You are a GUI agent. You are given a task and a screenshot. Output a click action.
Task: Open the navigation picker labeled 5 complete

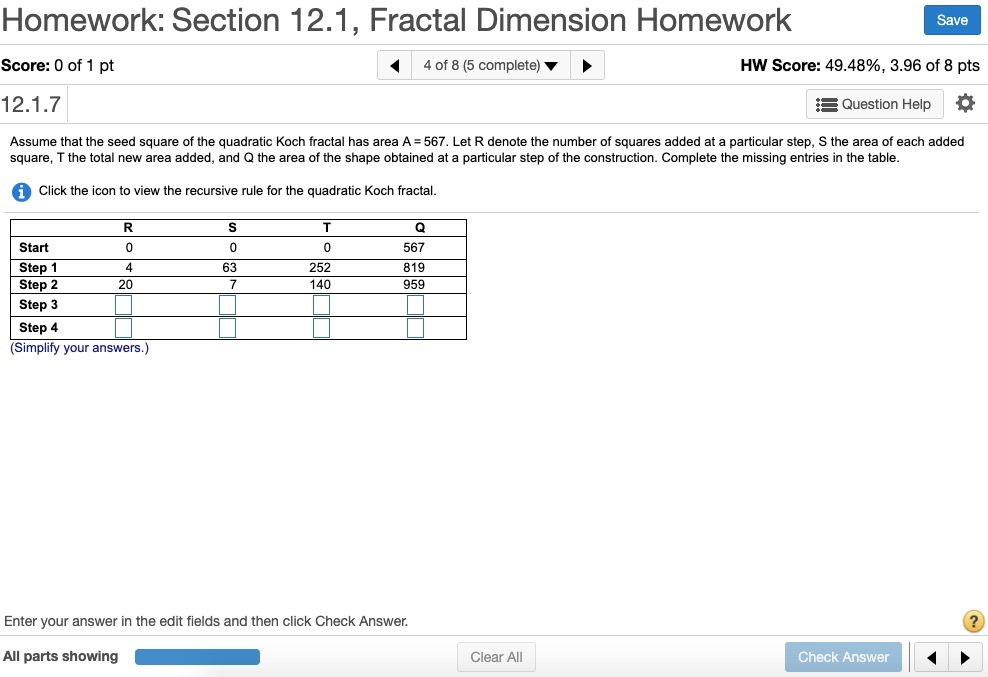[490, 65]
